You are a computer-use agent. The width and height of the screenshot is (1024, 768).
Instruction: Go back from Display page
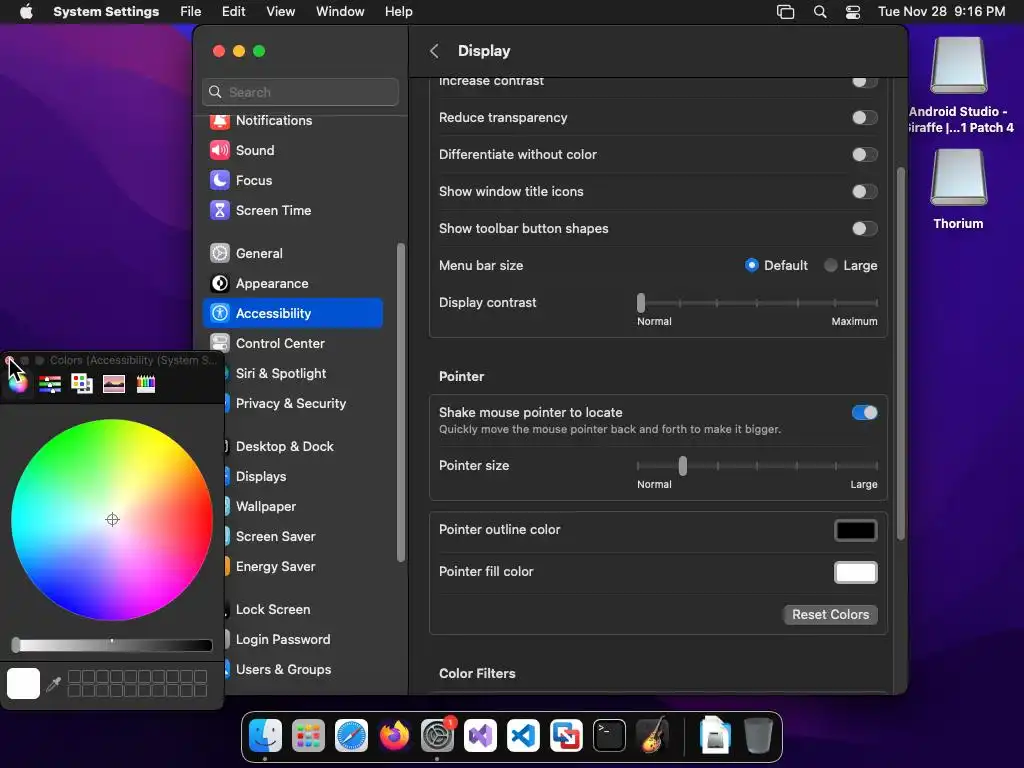[x=434, y=51]
